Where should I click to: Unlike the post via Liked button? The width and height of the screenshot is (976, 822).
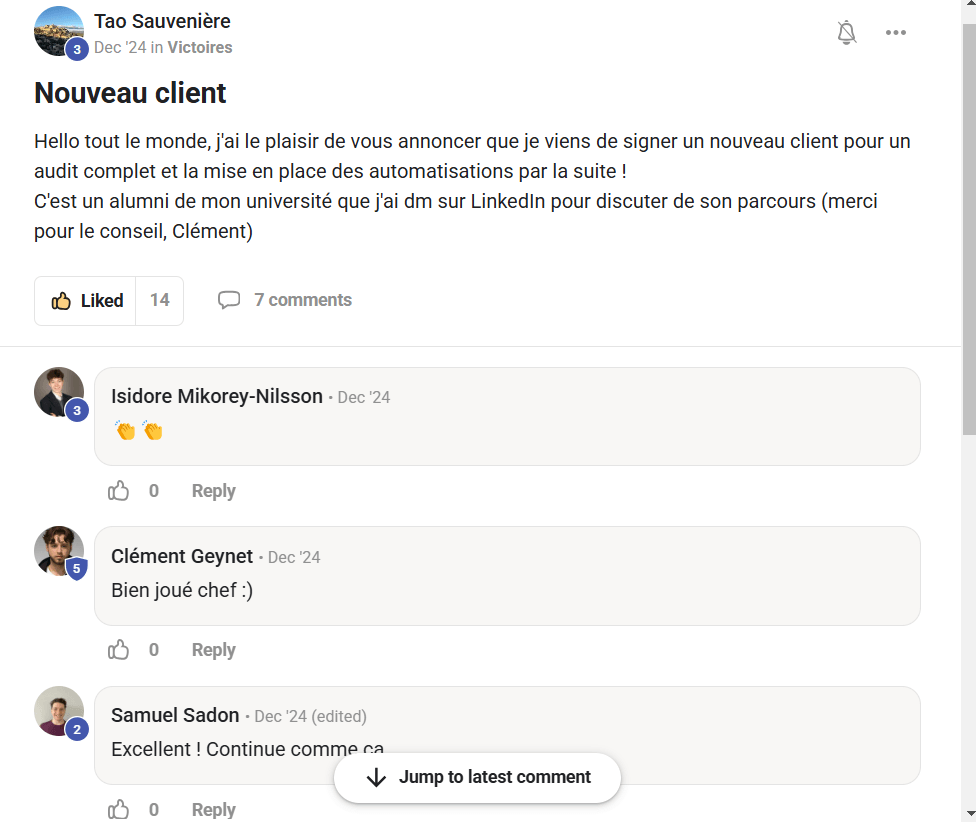(86, 301)
